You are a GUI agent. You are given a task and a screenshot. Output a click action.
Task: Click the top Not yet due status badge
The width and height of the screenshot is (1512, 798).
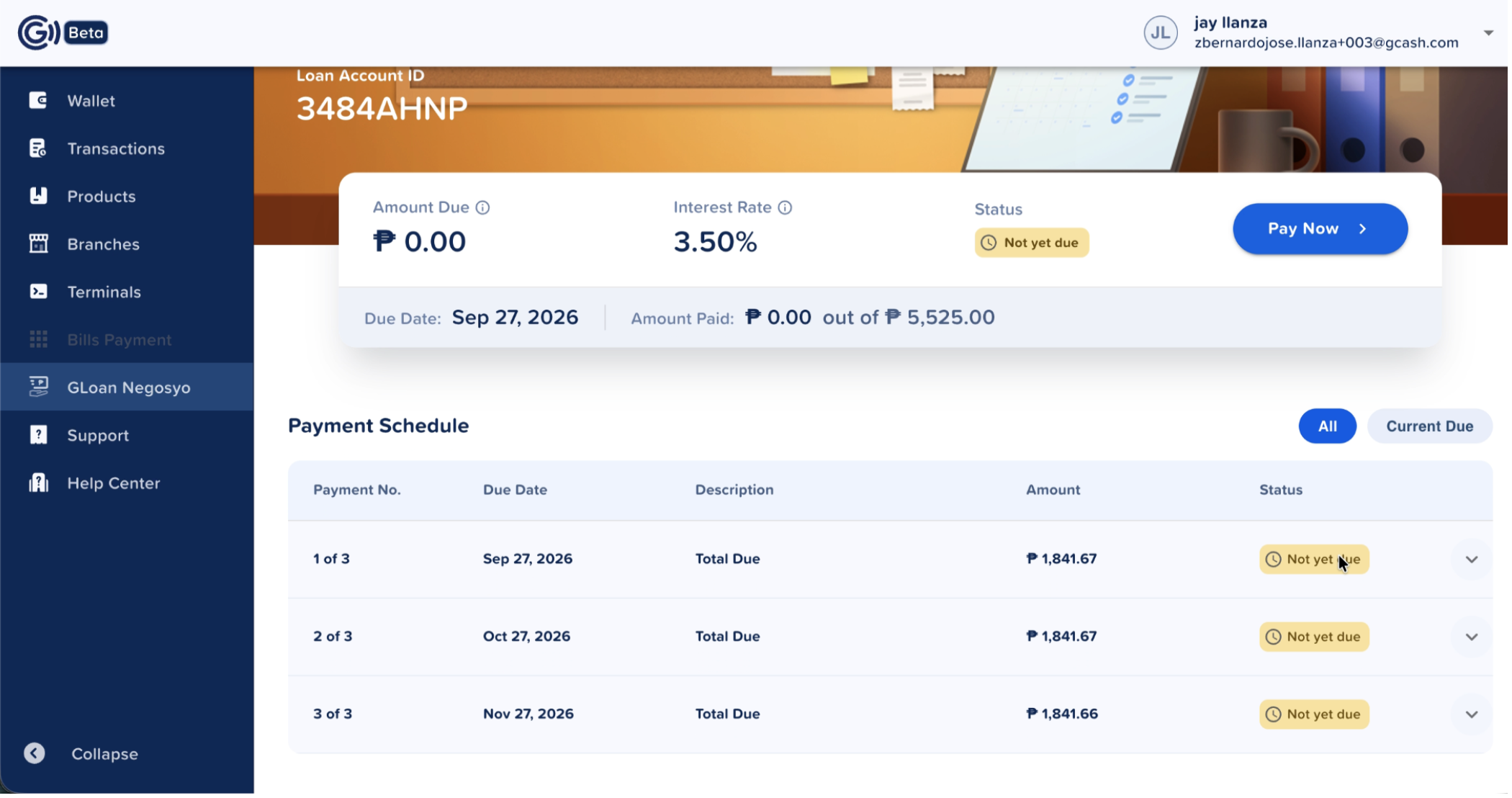1032,243
